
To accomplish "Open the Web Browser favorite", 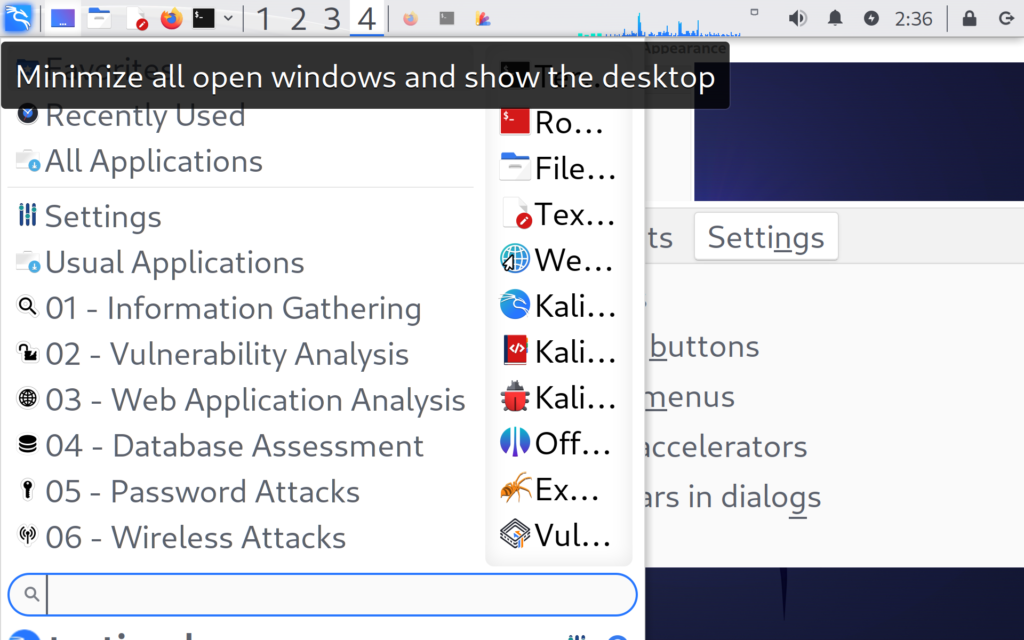I will [x=556, y=259].
